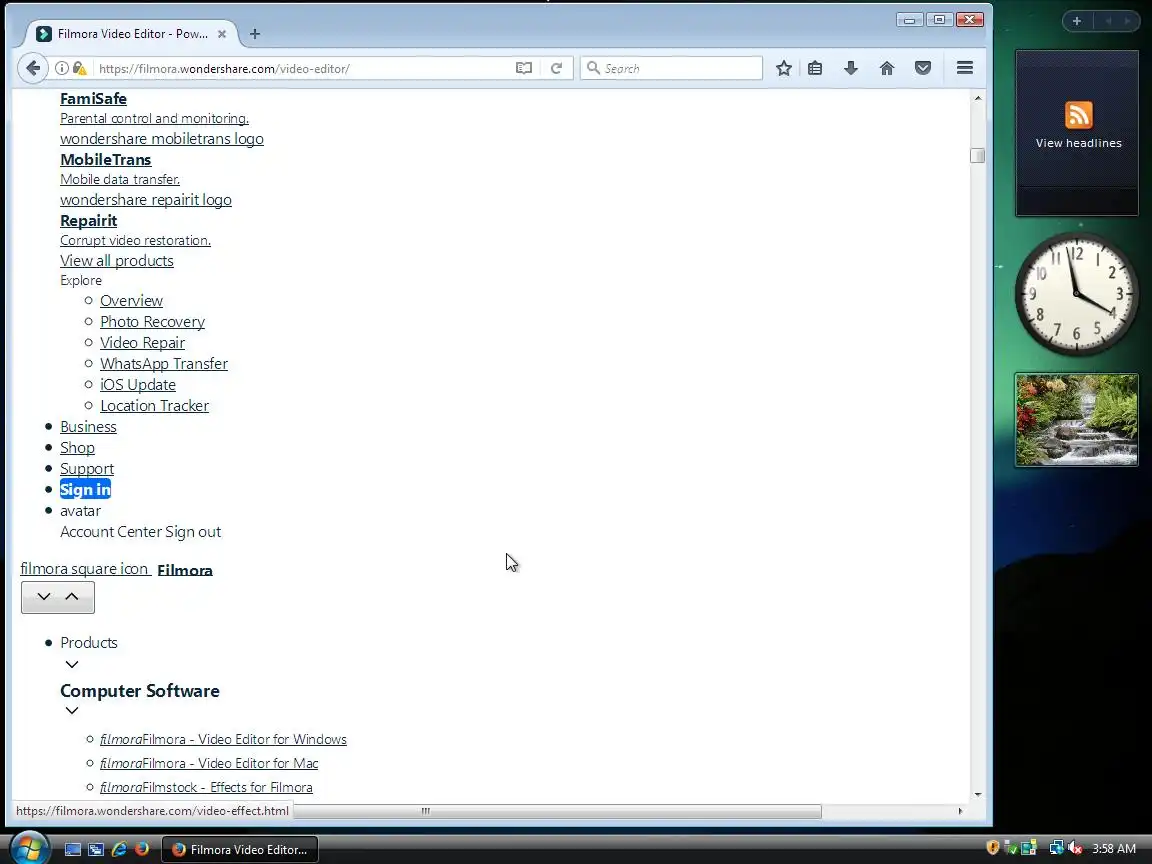Open the Video Repair link
This screenshot has width=1152, height=864.
click(143, 342)
